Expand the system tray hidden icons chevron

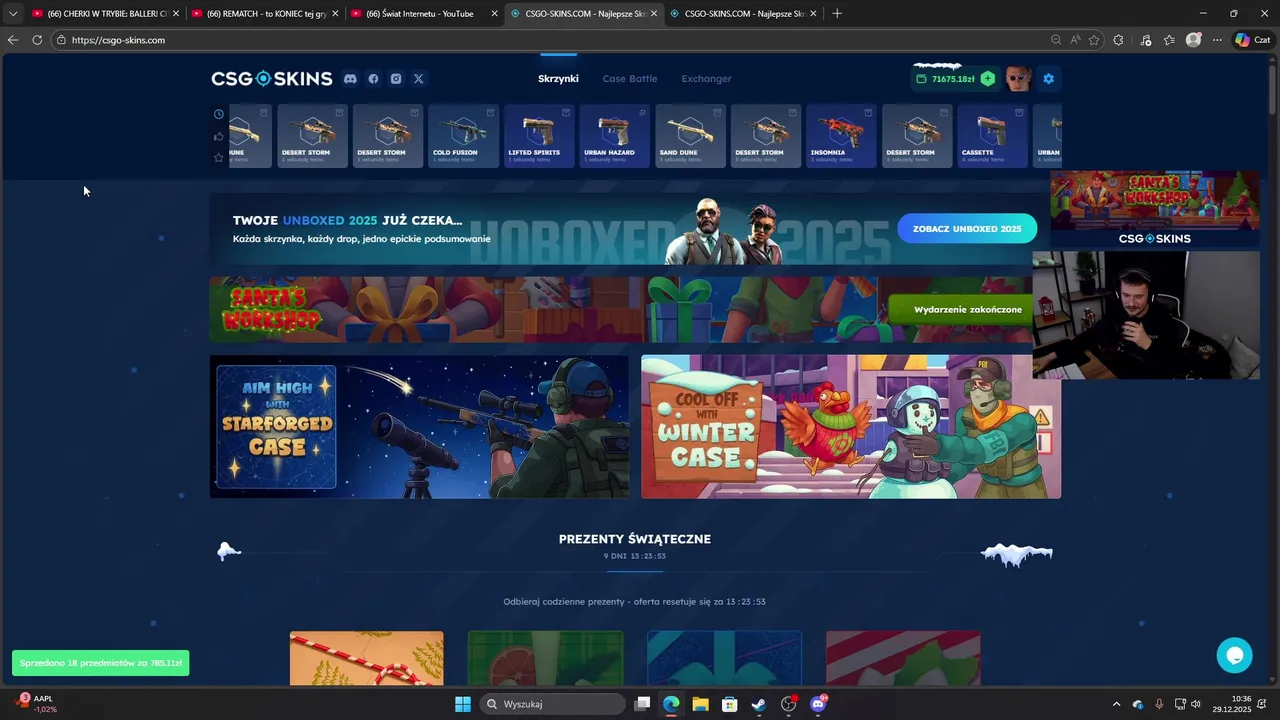tap(1117, 704)
